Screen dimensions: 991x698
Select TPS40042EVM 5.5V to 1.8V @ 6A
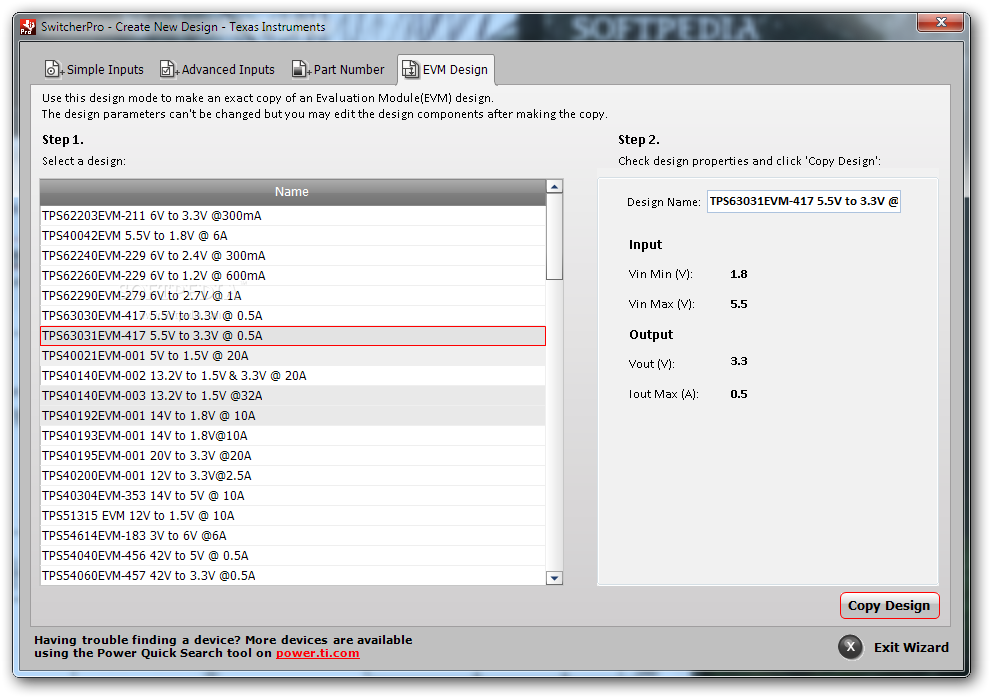click(293, 236)
